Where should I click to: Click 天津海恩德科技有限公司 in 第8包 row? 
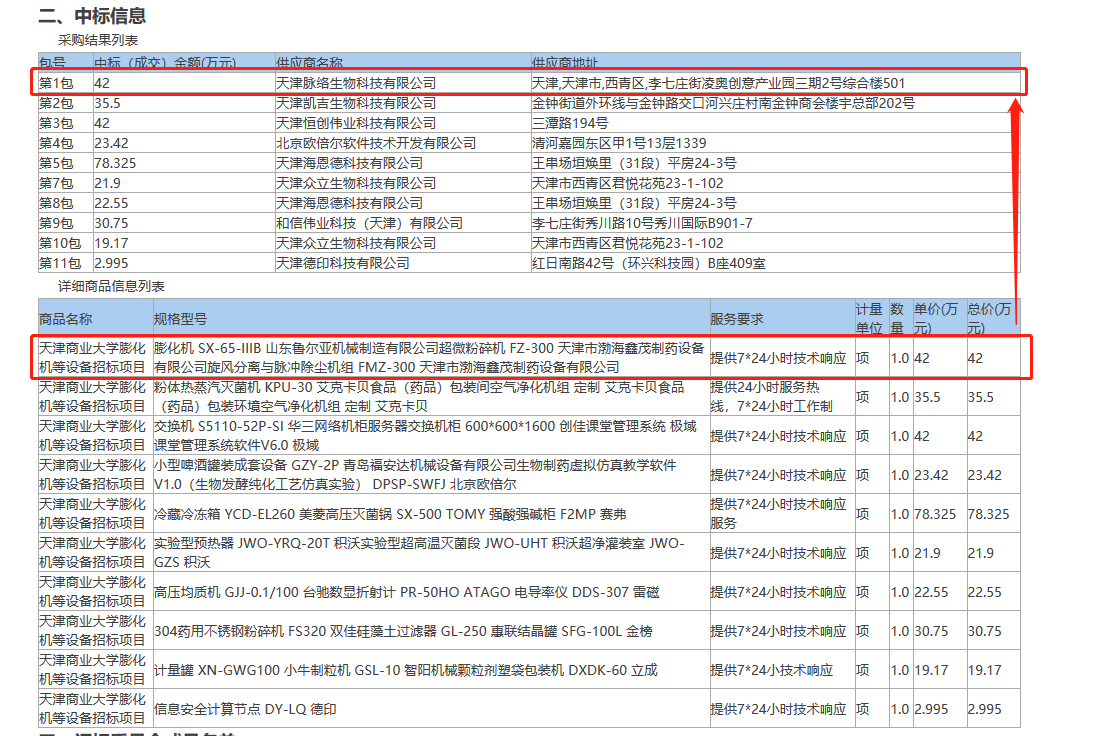point(350,203)
